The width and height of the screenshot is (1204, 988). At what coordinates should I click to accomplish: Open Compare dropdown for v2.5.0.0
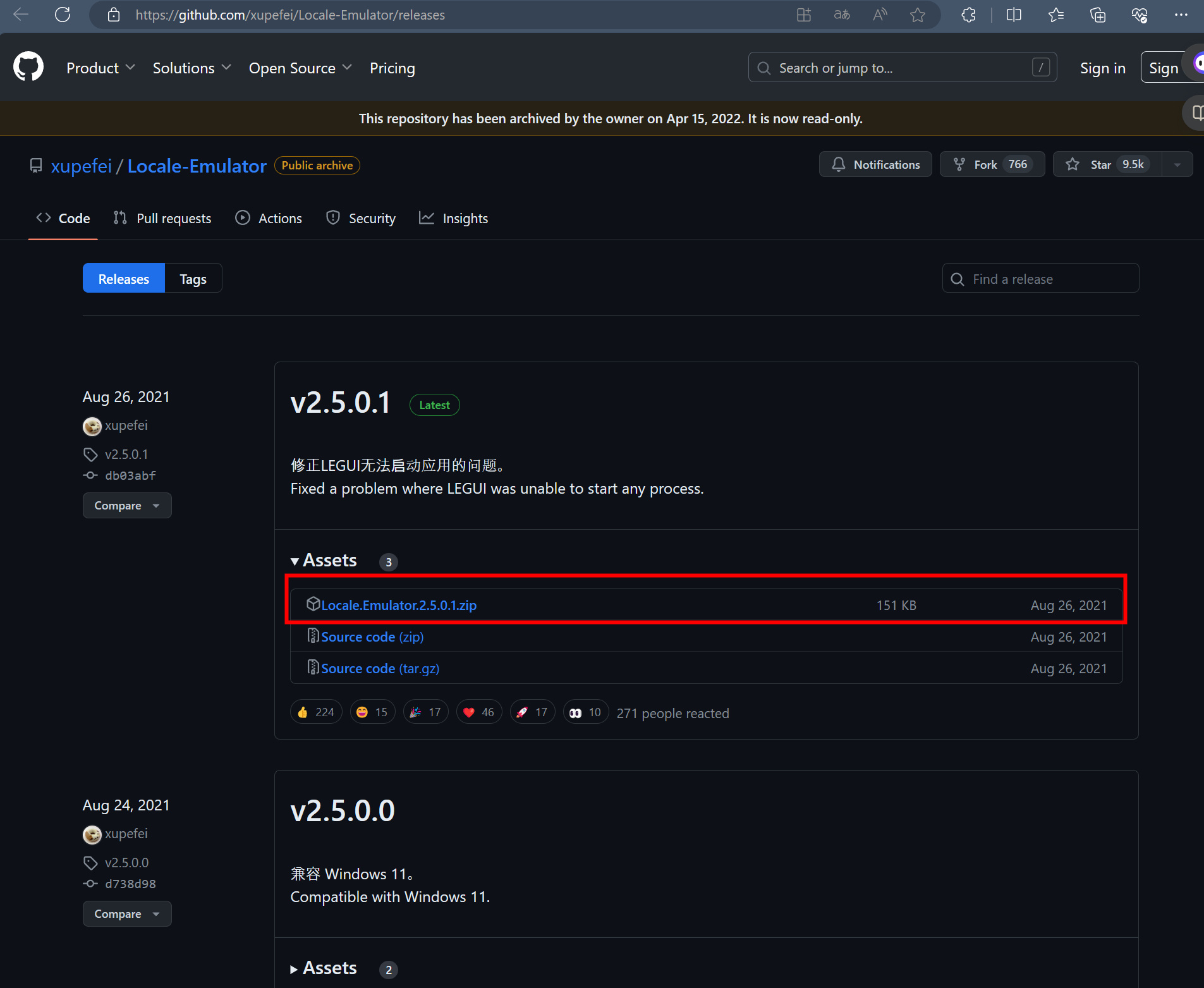tap(127, 914)
